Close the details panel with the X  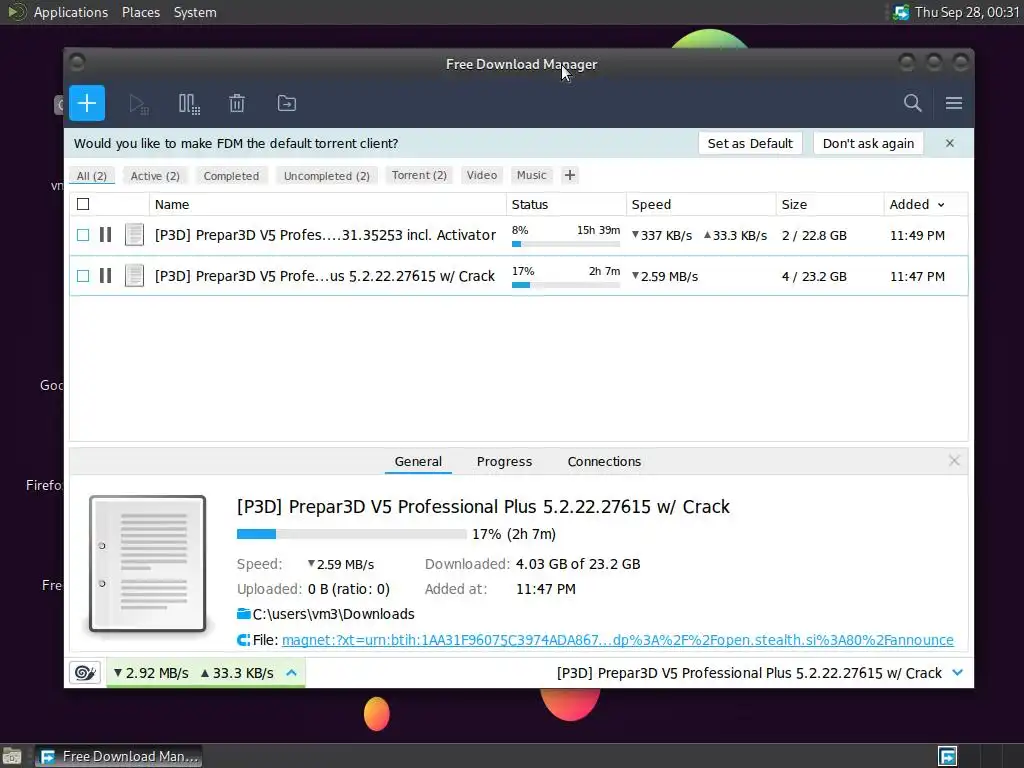[954, 461]
